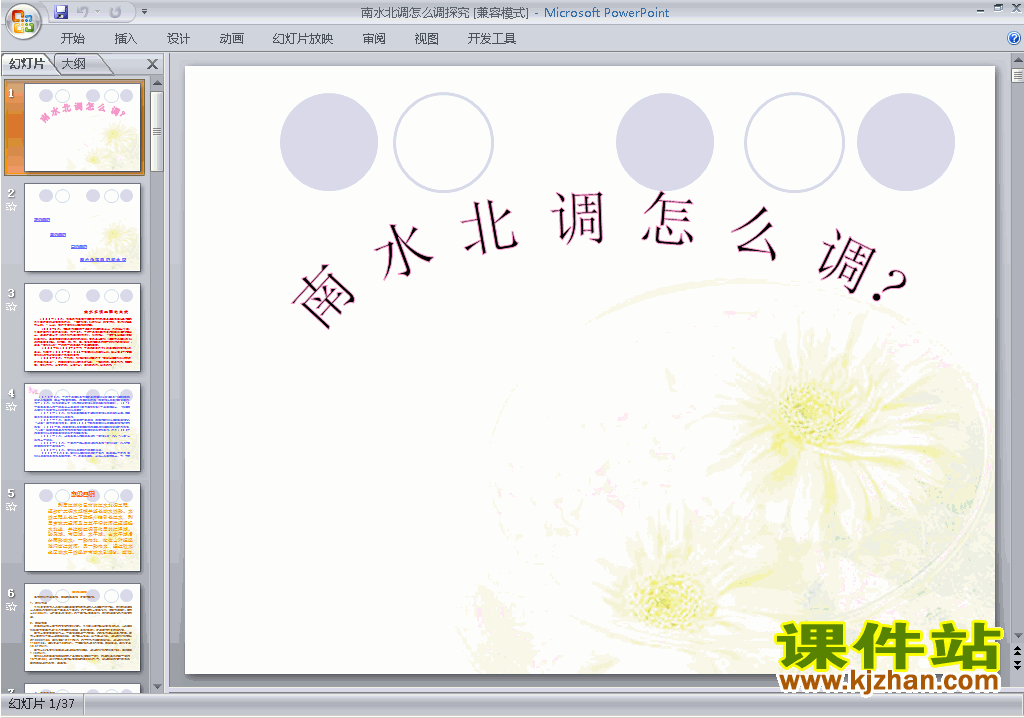This screenshot has width=1024, height=718.
Task: Select the middle filled lavender circle on slide
Action: coord(665,142)
